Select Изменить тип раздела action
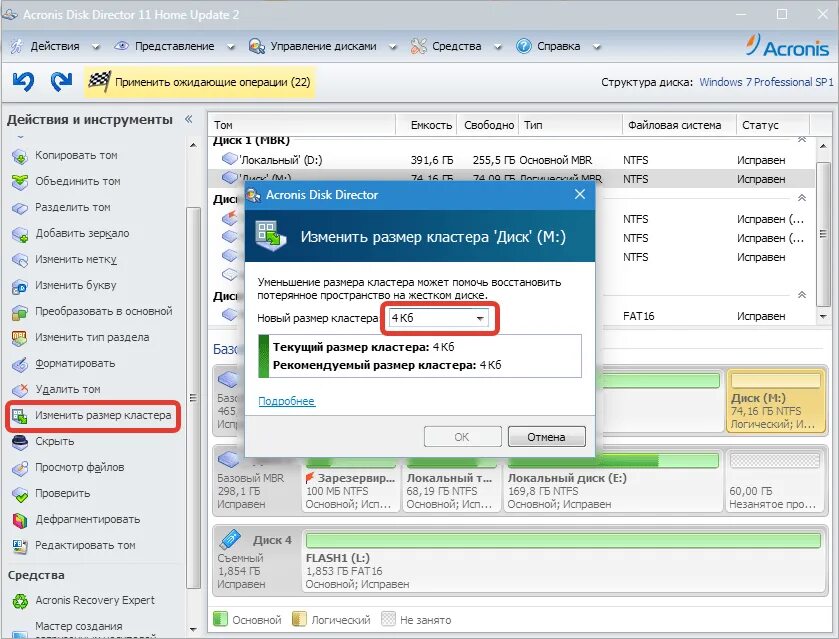 pyautogui.click(x=92, y=337)
